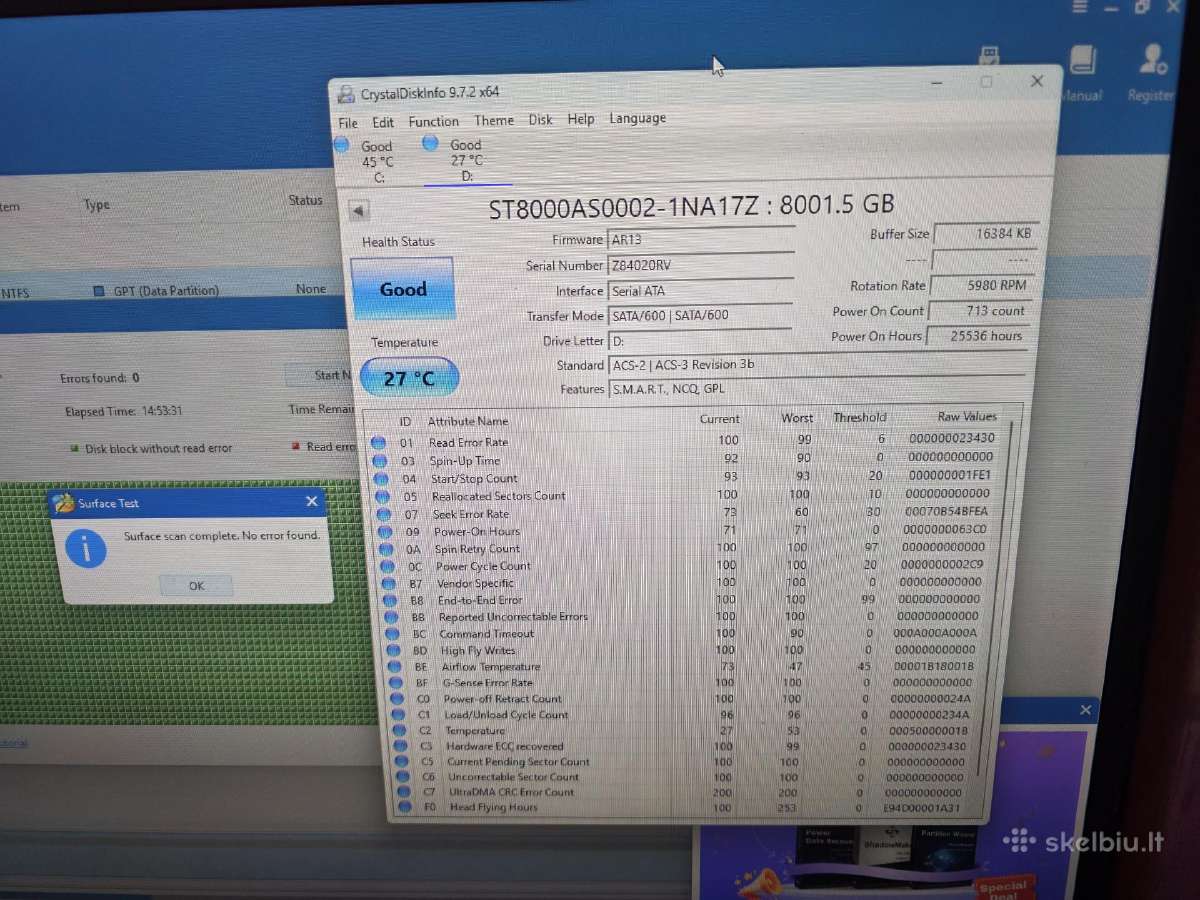Open the Function menu
Image resolution: width=1200 pixels, height=900 pixels.
pos(433,121)
